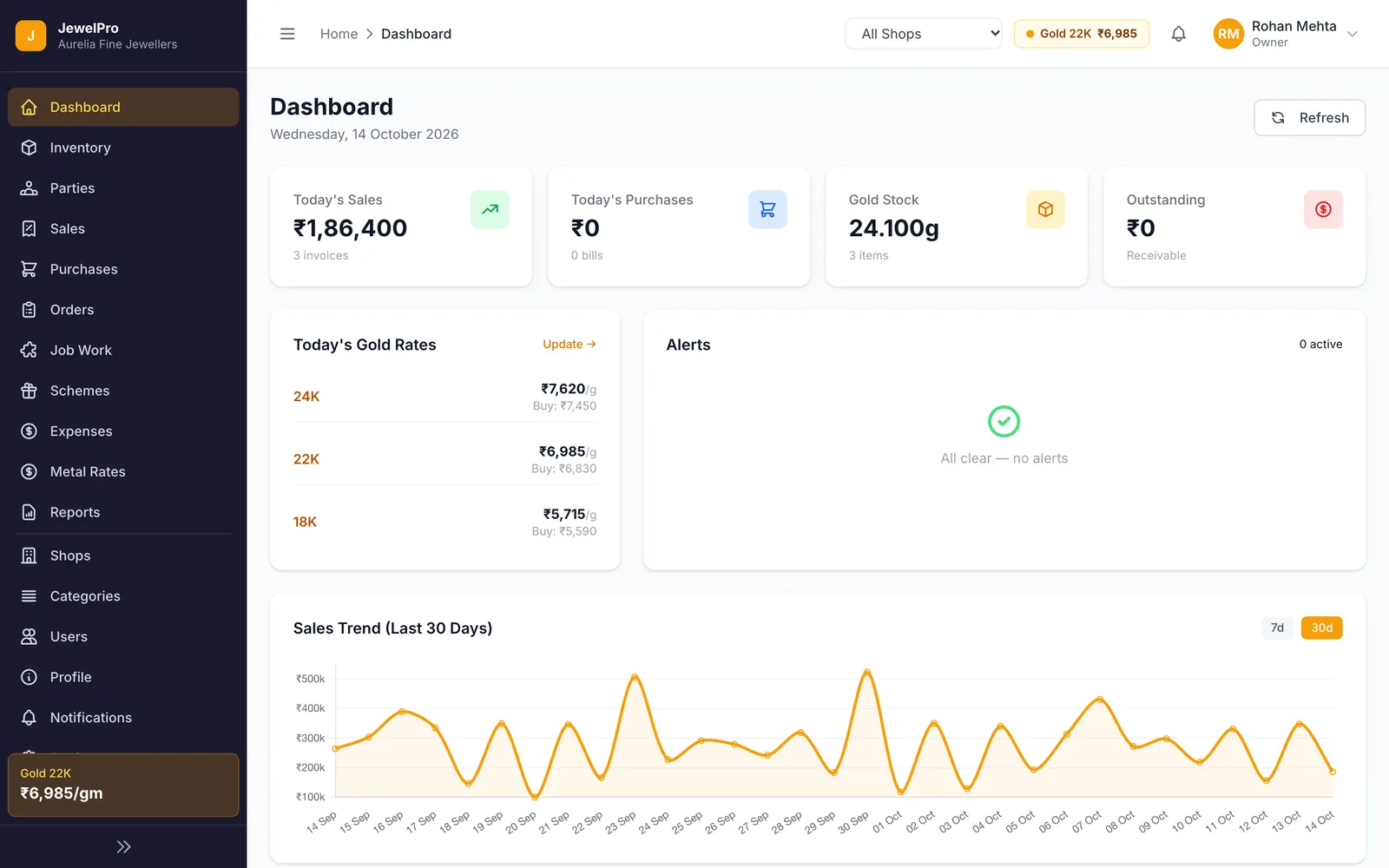Screen dimensions: 1389x868
Task: Click the Users people icon
Action: [x=29, y=636]
